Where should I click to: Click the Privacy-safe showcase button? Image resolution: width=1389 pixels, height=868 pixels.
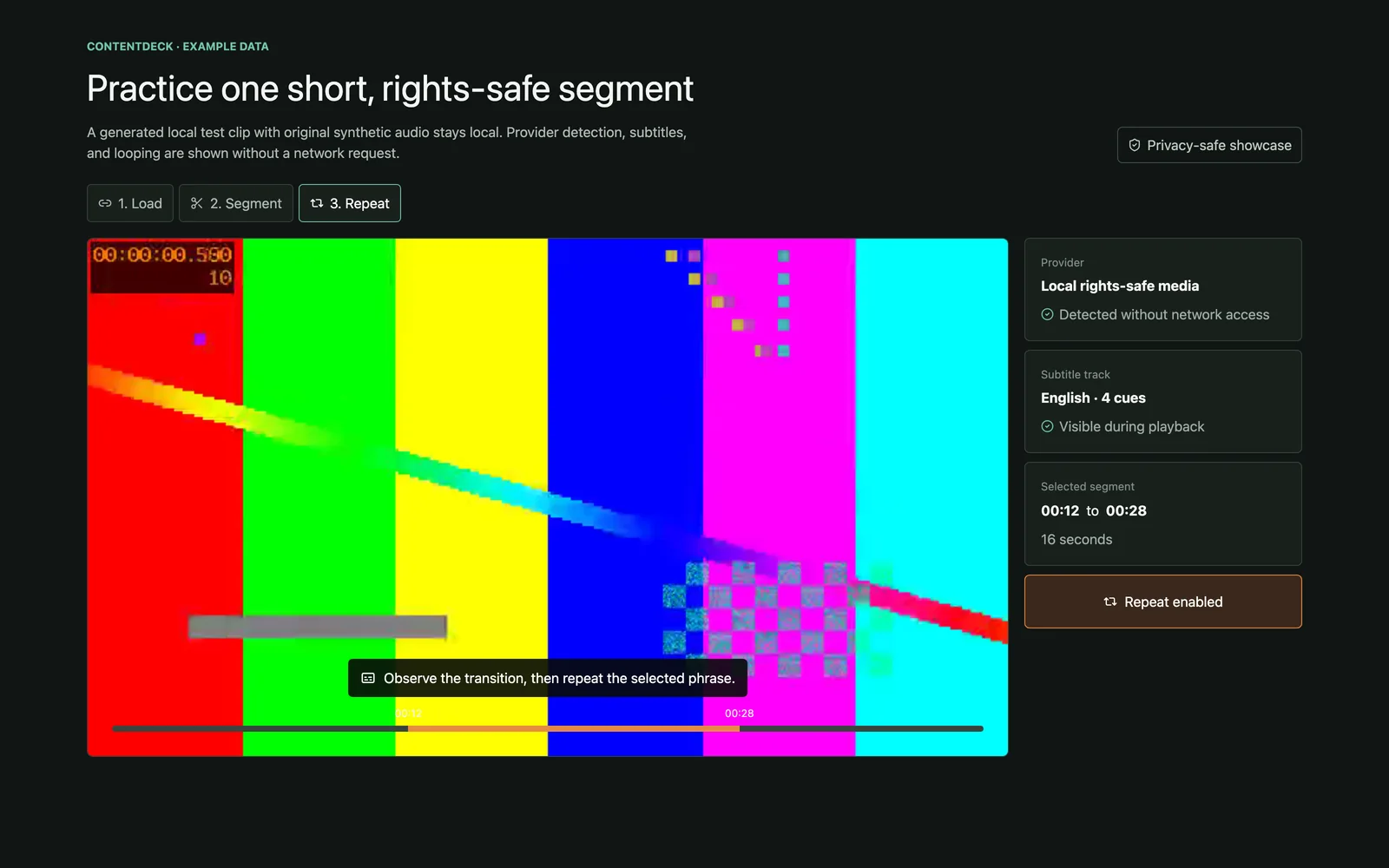point(1209,145)
